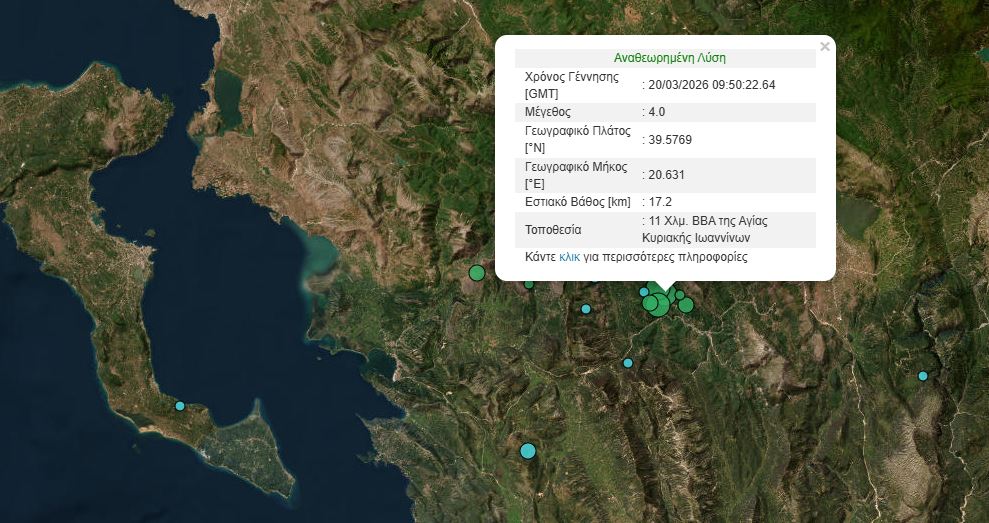Select the rightmost green marker of the cluster
The image size is (989, 523).
pyautogui.click(x=686, y=305)
